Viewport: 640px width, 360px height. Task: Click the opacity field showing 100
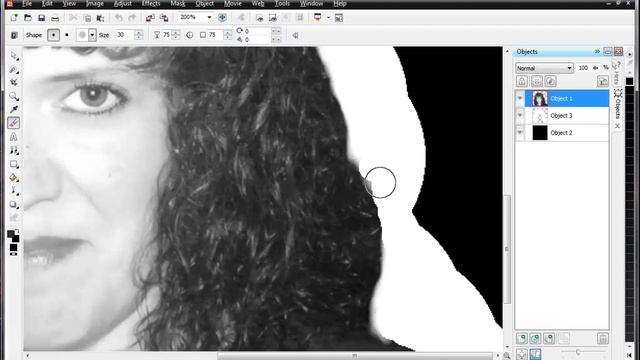[583, 68]
